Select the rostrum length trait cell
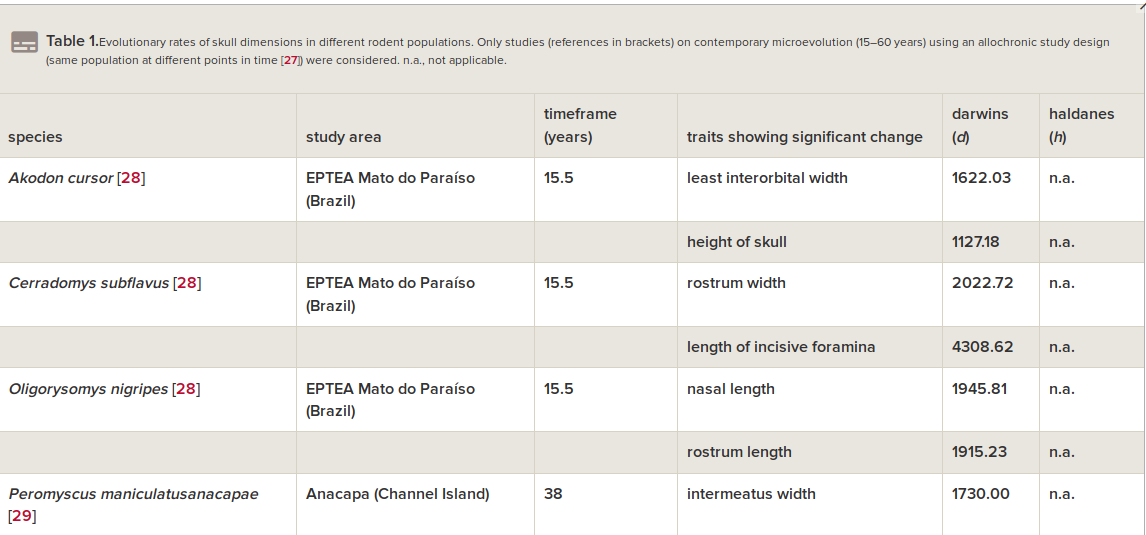The height and width of the screenshot is (535, 1146). click(x=811, y=452)
